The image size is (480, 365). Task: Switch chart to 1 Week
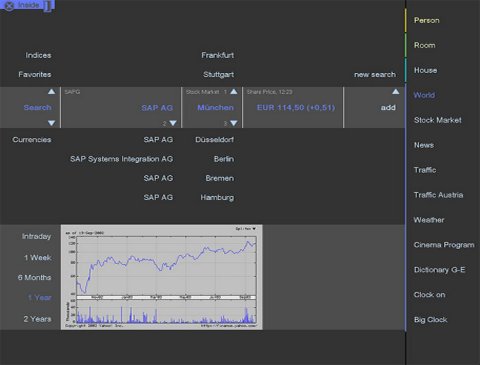(x=38, y=258)
